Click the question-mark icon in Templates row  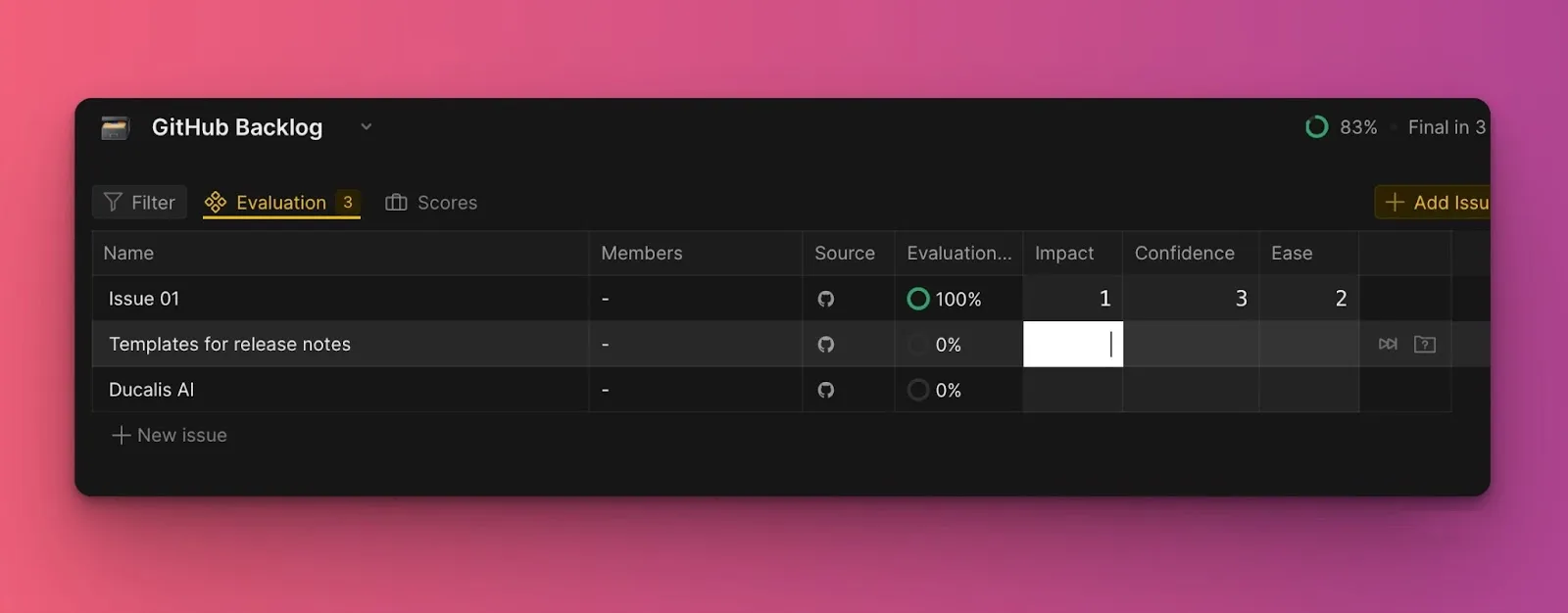(x=1425, y=344)
